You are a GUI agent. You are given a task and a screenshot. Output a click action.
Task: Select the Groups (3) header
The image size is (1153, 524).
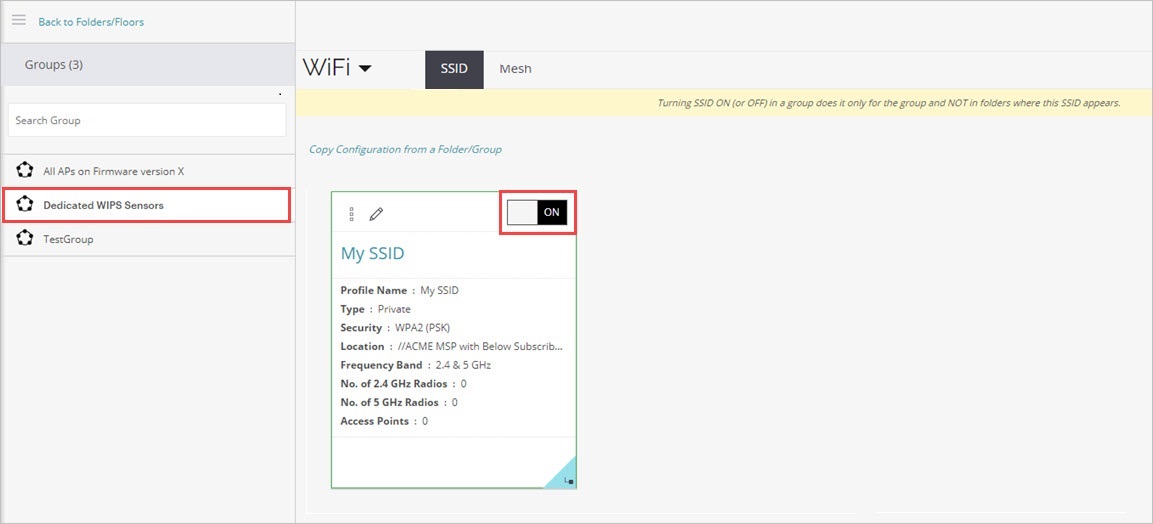click(148, 65)
